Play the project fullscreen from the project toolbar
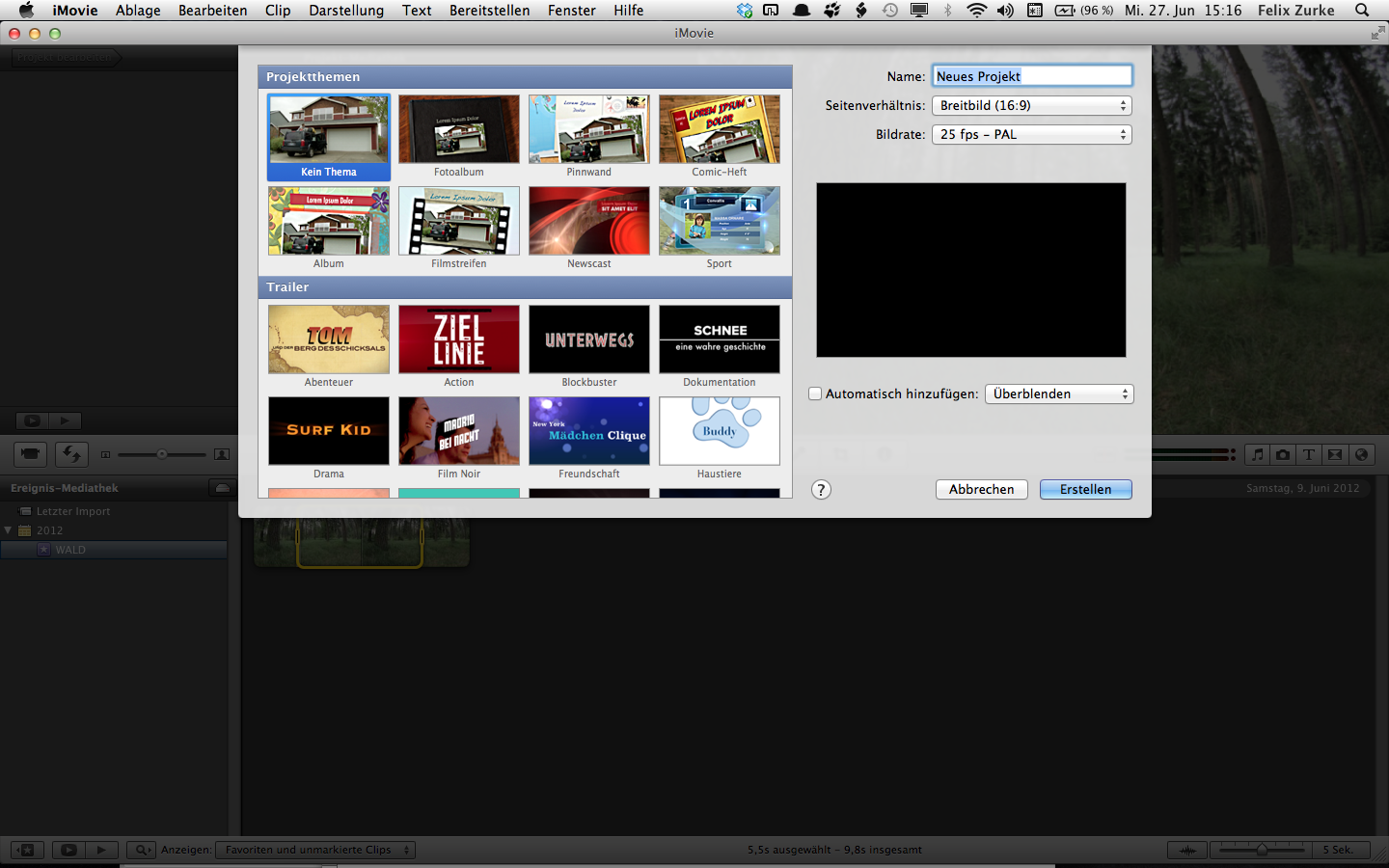This screenshot has height=868, width=1389. 32,420
